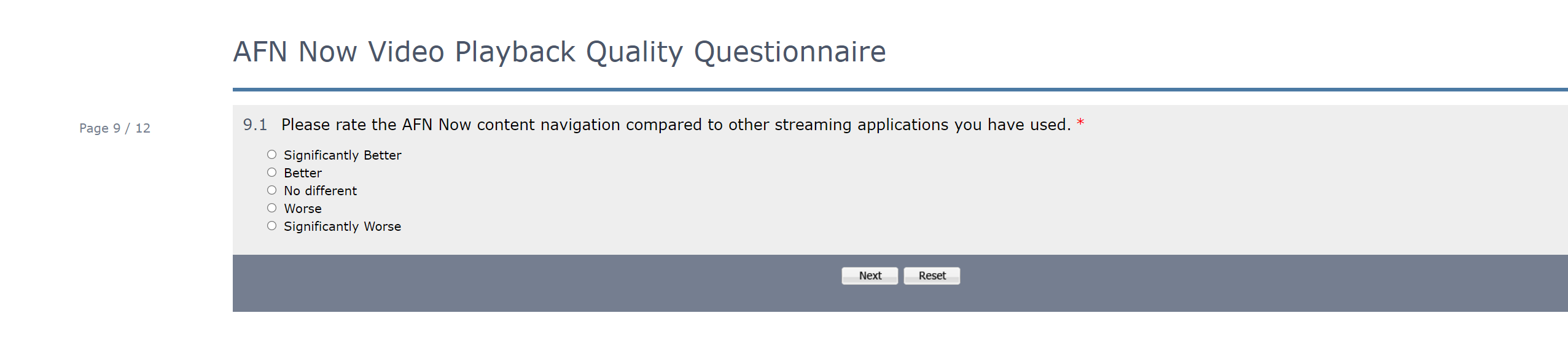
Task: Select the Significantly Worse radio button
Action: (271, 226)
